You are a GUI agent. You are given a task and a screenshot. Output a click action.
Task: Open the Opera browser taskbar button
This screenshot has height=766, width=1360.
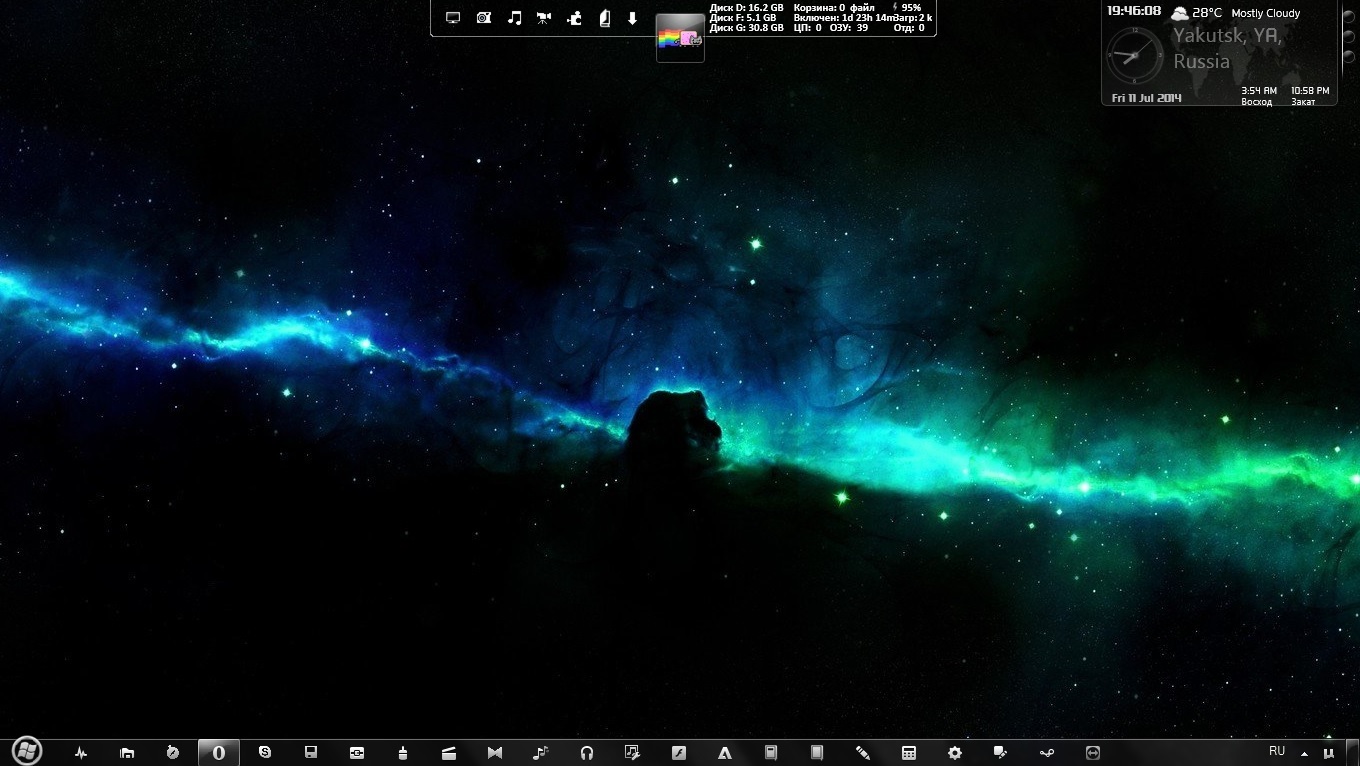click(x=219, y=753)
